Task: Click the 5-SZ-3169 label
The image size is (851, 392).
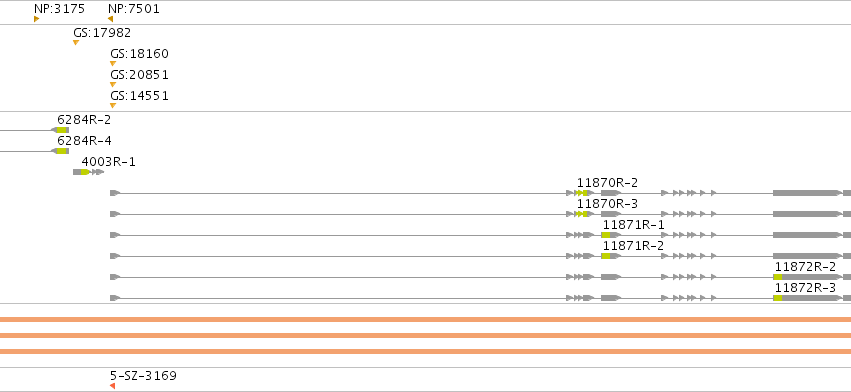Action: point(143,376)
